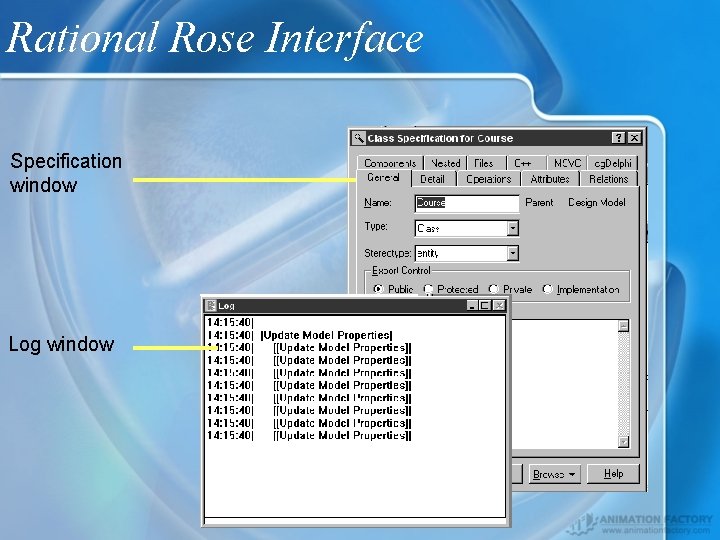Click the documentation scrollbar down arrow
This screenshot has width=720, height=540.
point(623,442)
